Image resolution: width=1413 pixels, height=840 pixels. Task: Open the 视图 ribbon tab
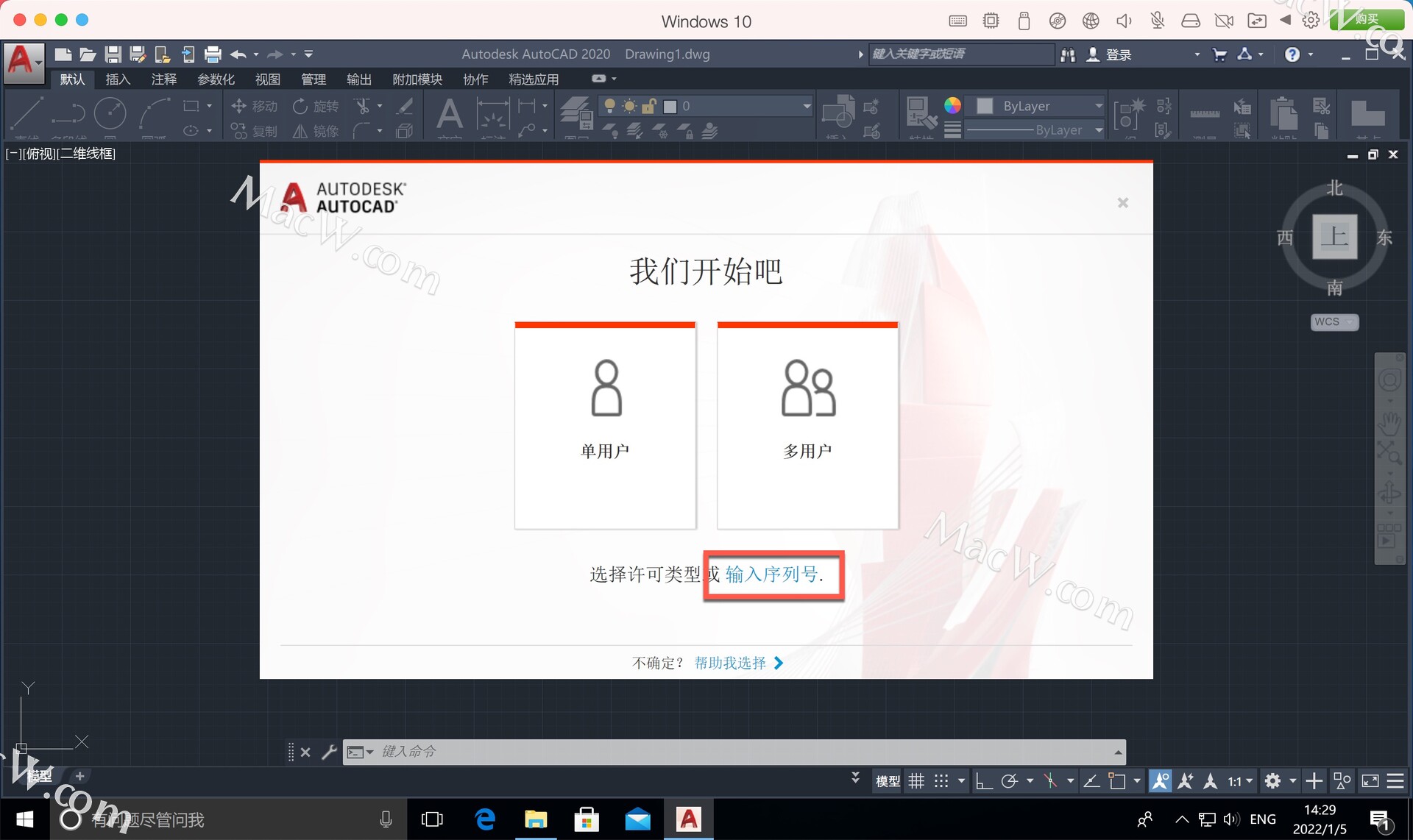[x=267, y=79]
